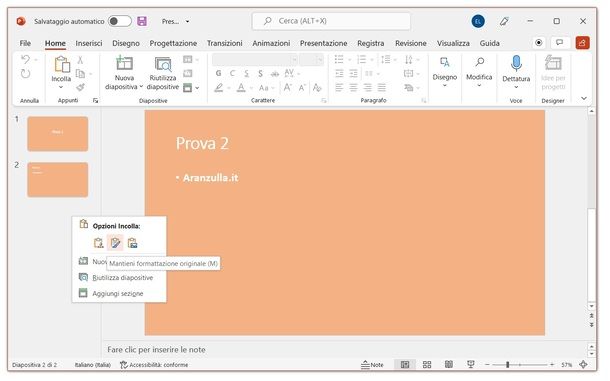The height and width of the screenshot is (381, 610).
Task: Toggle Italic C formatting
Action: 232,73
